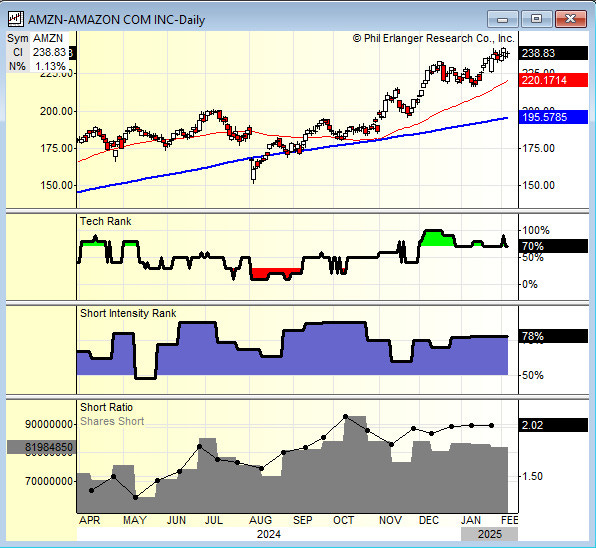
Task: Click the Tech Rank panel label
Action: point(106,221)
